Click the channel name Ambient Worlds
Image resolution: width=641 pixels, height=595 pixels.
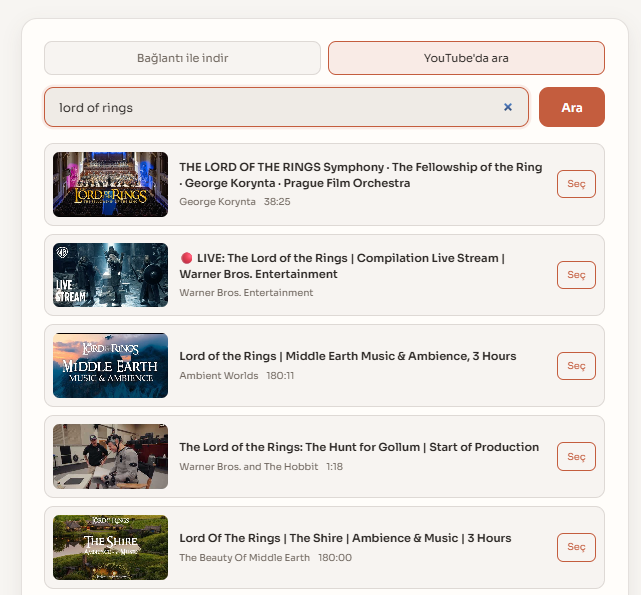[219, 375]
